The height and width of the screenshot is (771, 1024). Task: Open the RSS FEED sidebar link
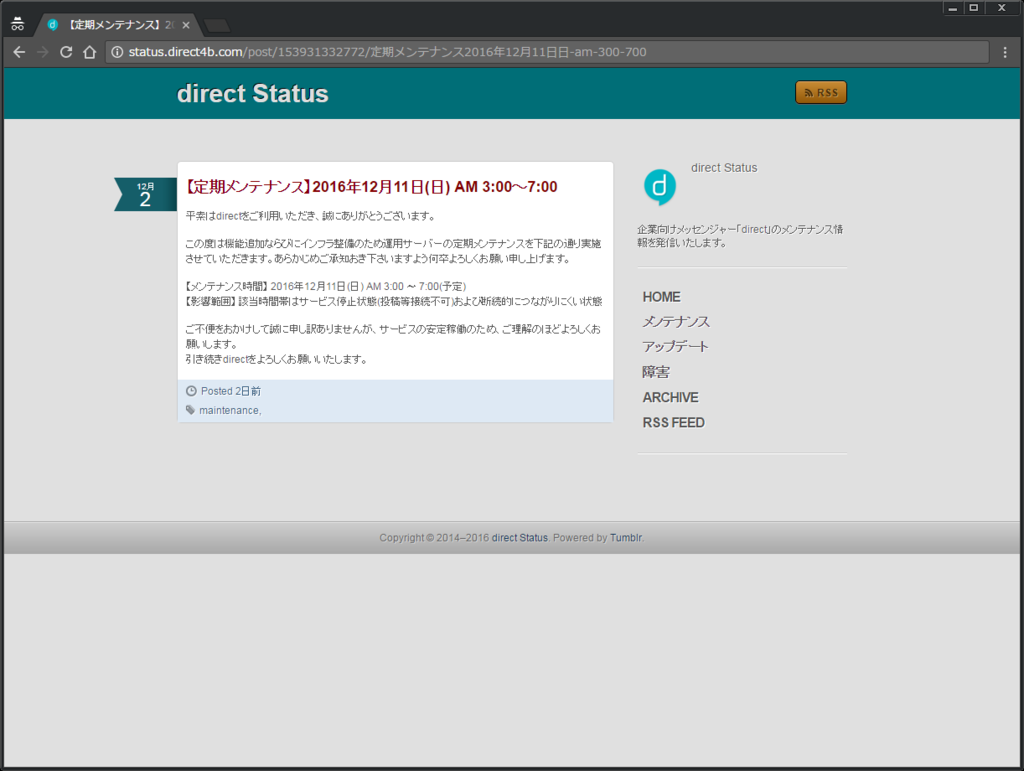(x=673, y=423)
